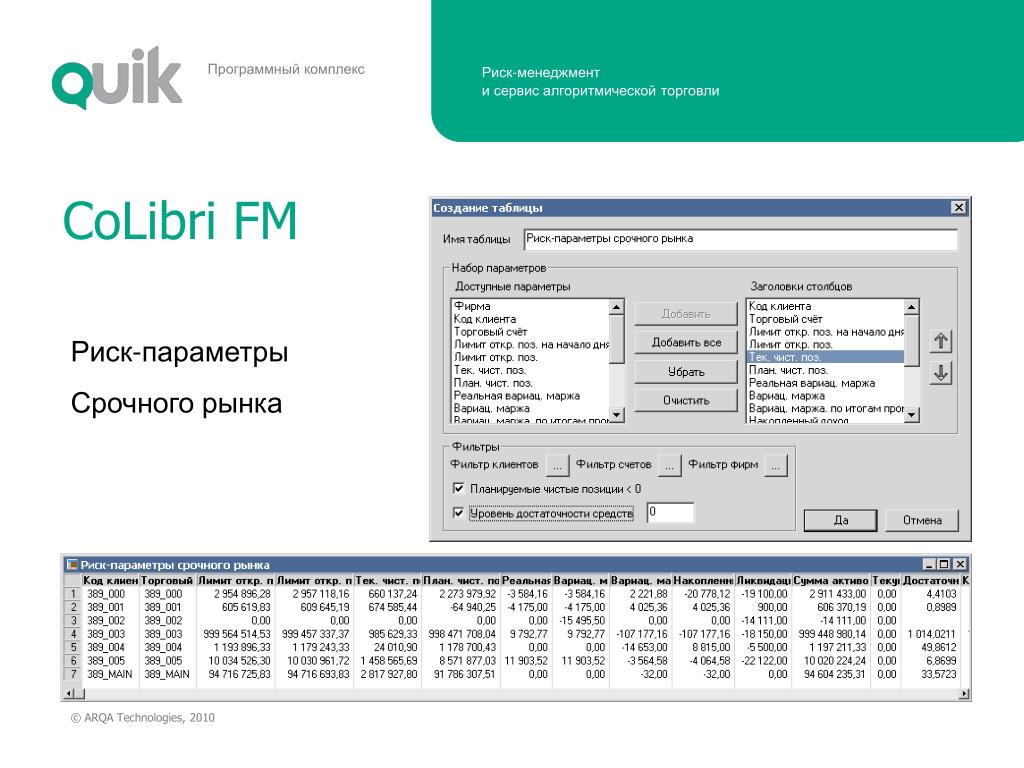Image resolution: width=1024 pixels, height=768 pixels.
Task: Click Достаточн column header in table
Action: coord(931,580)
